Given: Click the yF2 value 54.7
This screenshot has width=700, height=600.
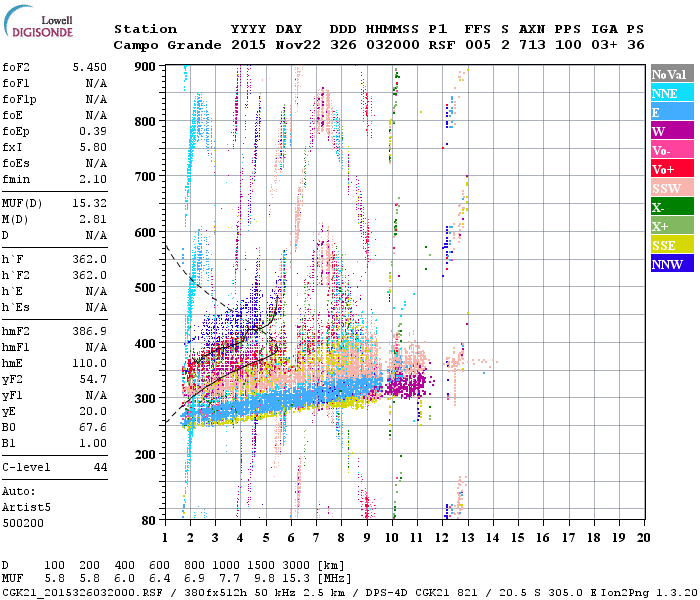Looking at the screenshot, I should 93,379.
